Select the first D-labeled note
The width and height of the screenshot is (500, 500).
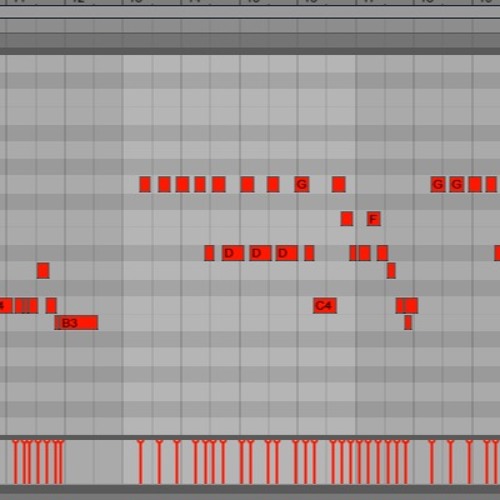coord(233,253)
